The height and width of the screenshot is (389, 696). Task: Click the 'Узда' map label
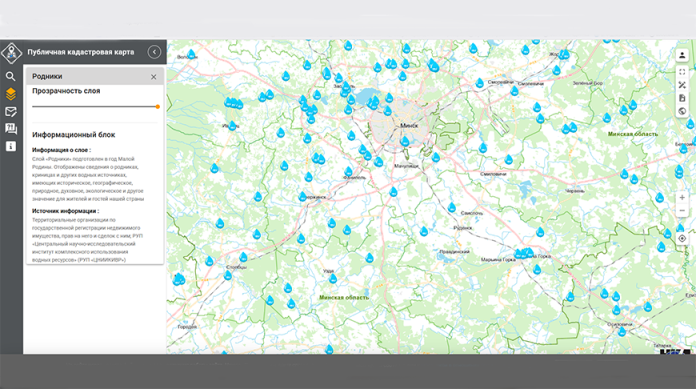click(328, 270)
